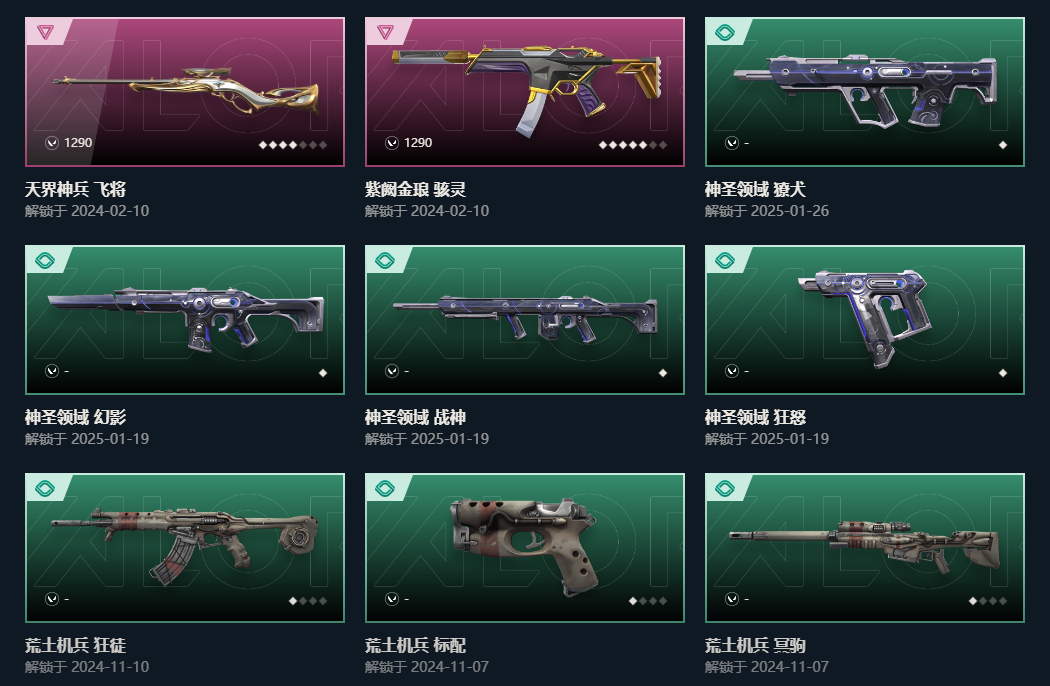Screen dimensions: 1050x686
Task: Open the 荒土机兵 冥驹 skin name
Action: tap(755, 646)
